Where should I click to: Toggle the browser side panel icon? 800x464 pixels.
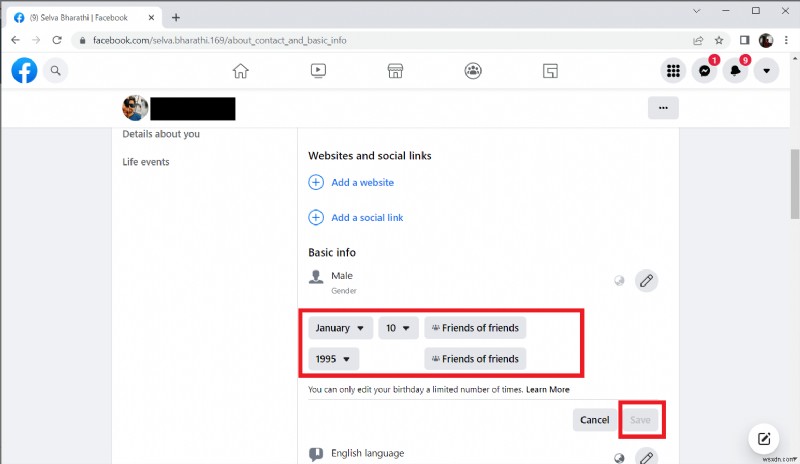tap(745, 40)
